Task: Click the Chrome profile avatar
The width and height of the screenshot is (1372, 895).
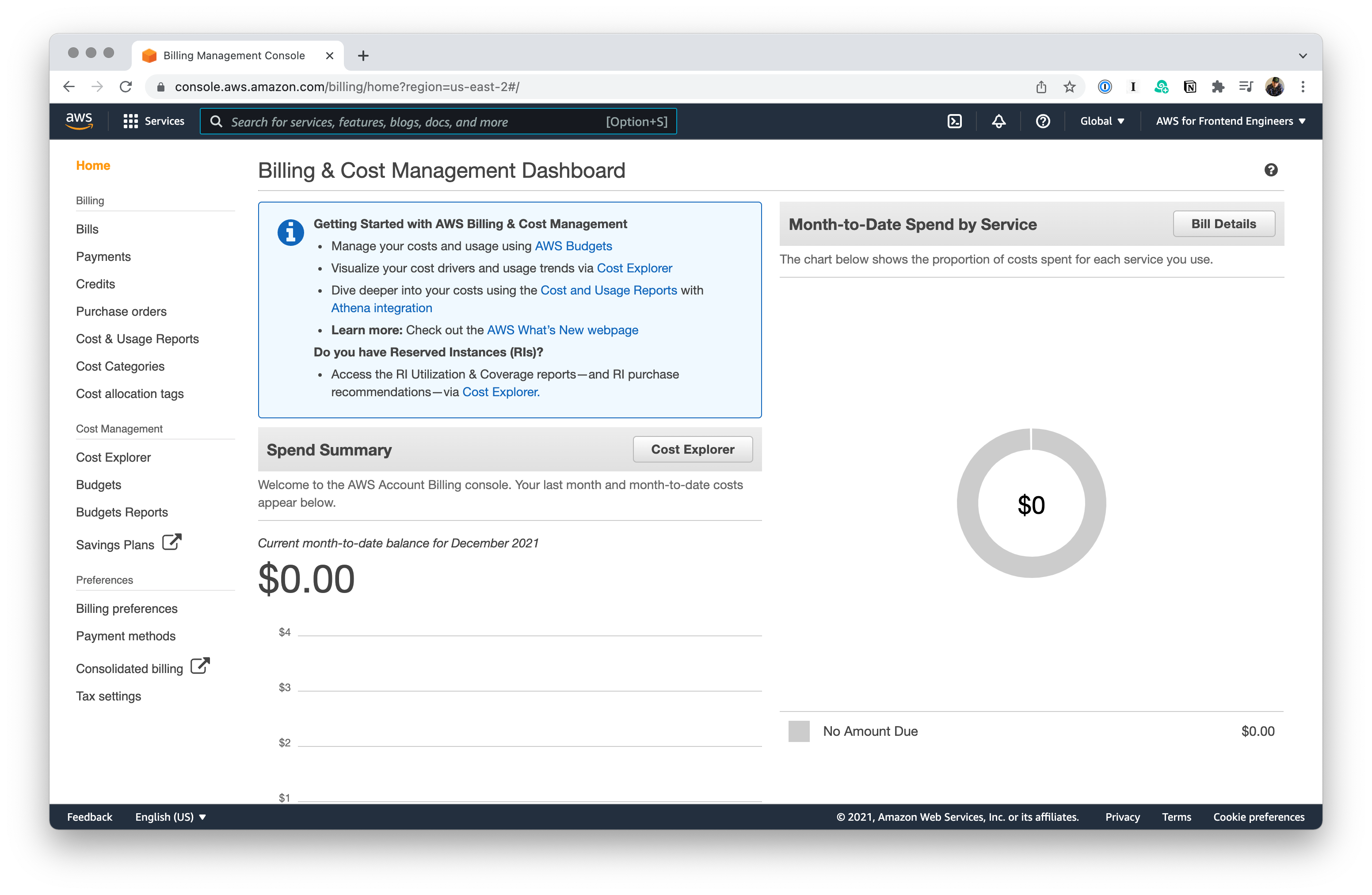Action: (x=1275, y=87)
